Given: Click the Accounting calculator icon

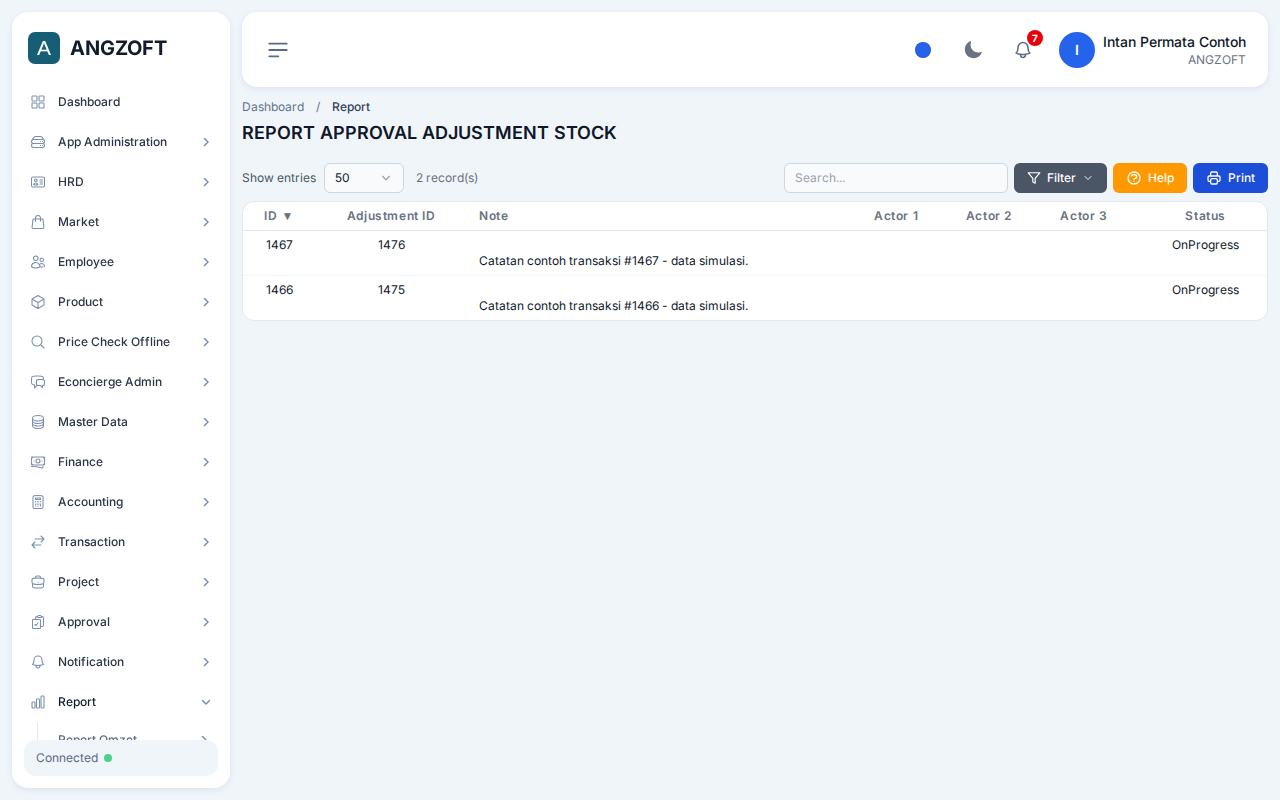Looking at the screenshot, I should pyautogui.click(x=38, y=502).
